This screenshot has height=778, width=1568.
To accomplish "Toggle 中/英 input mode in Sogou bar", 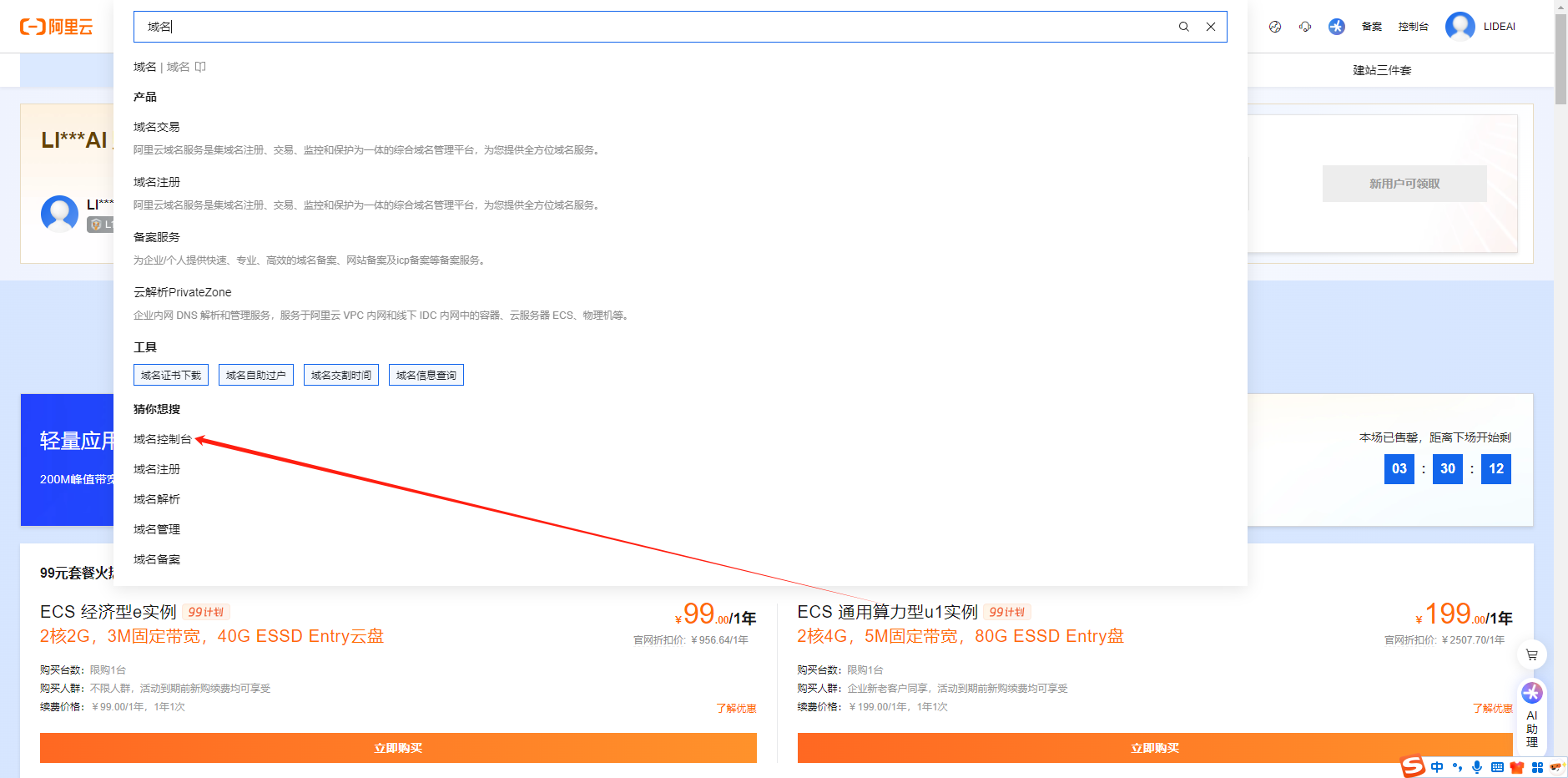I will coord(1437,766).
